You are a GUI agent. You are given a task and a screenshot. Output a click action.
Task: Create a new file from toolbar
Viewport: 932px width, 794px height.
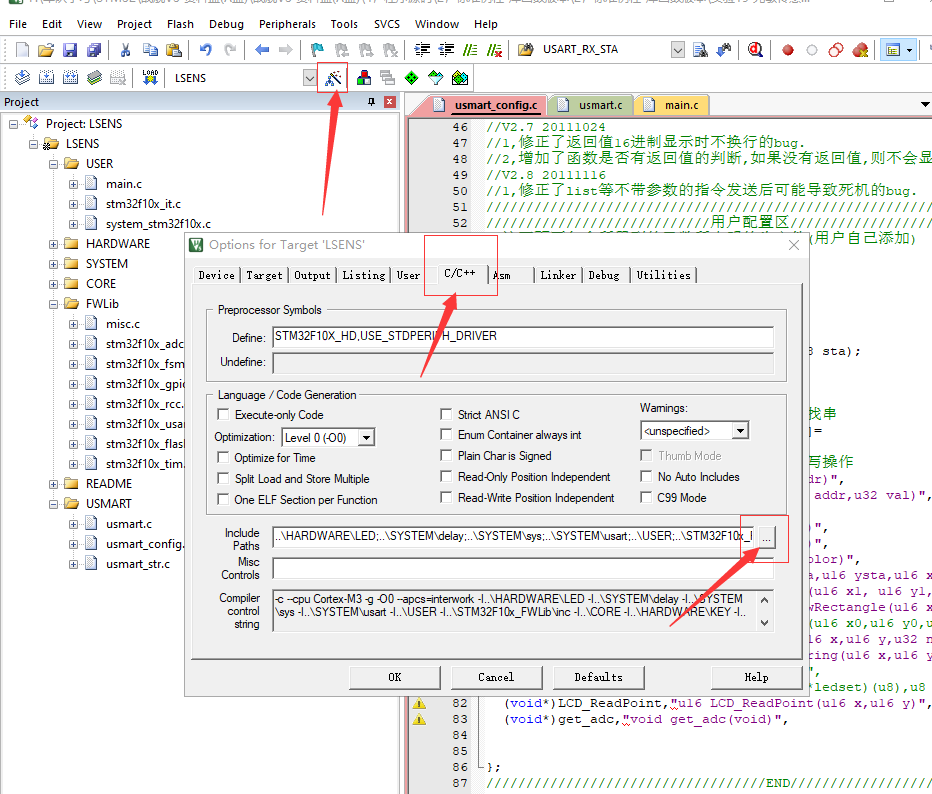[x=22, y=50]
